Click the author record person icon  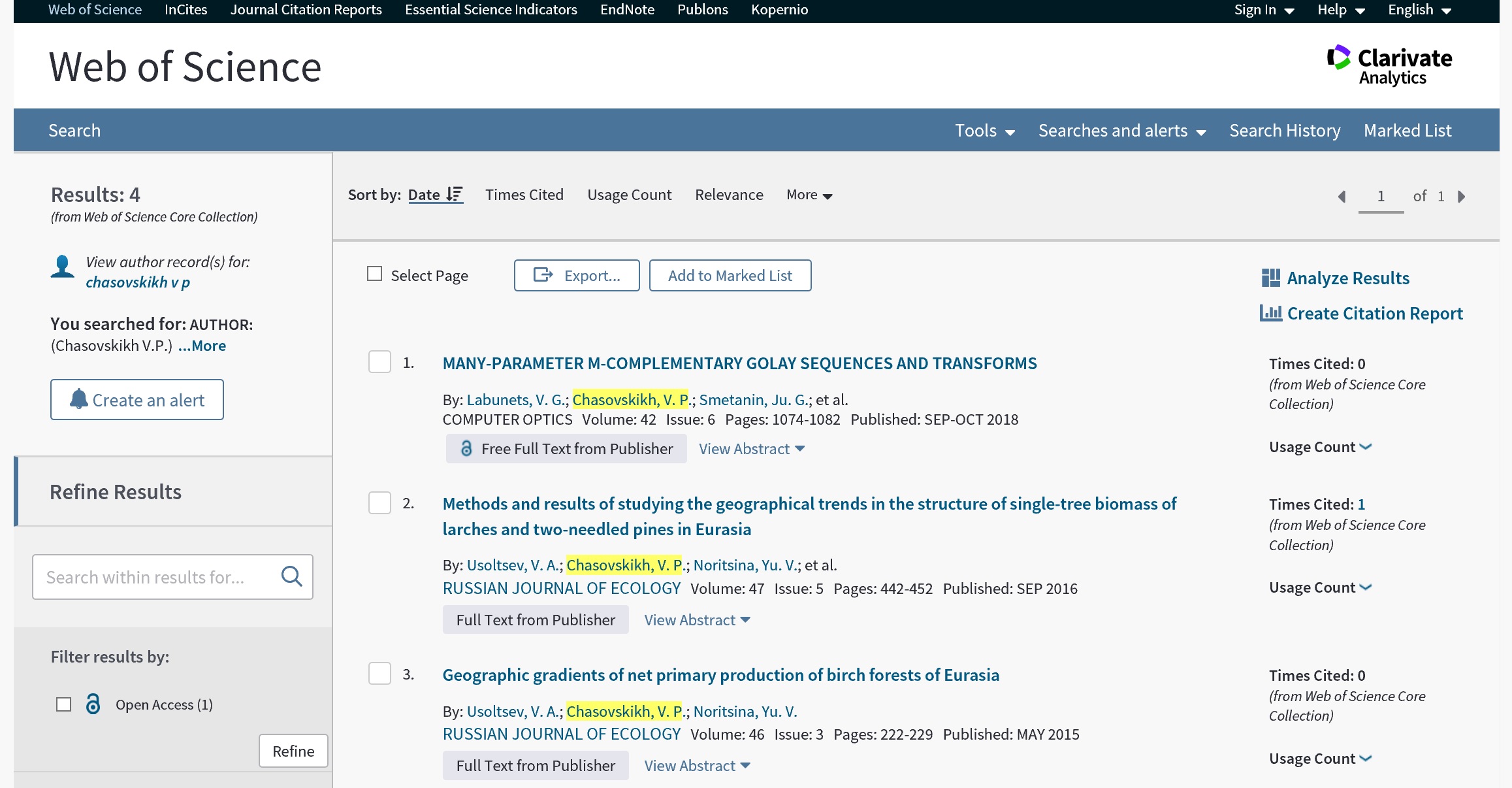63,267
